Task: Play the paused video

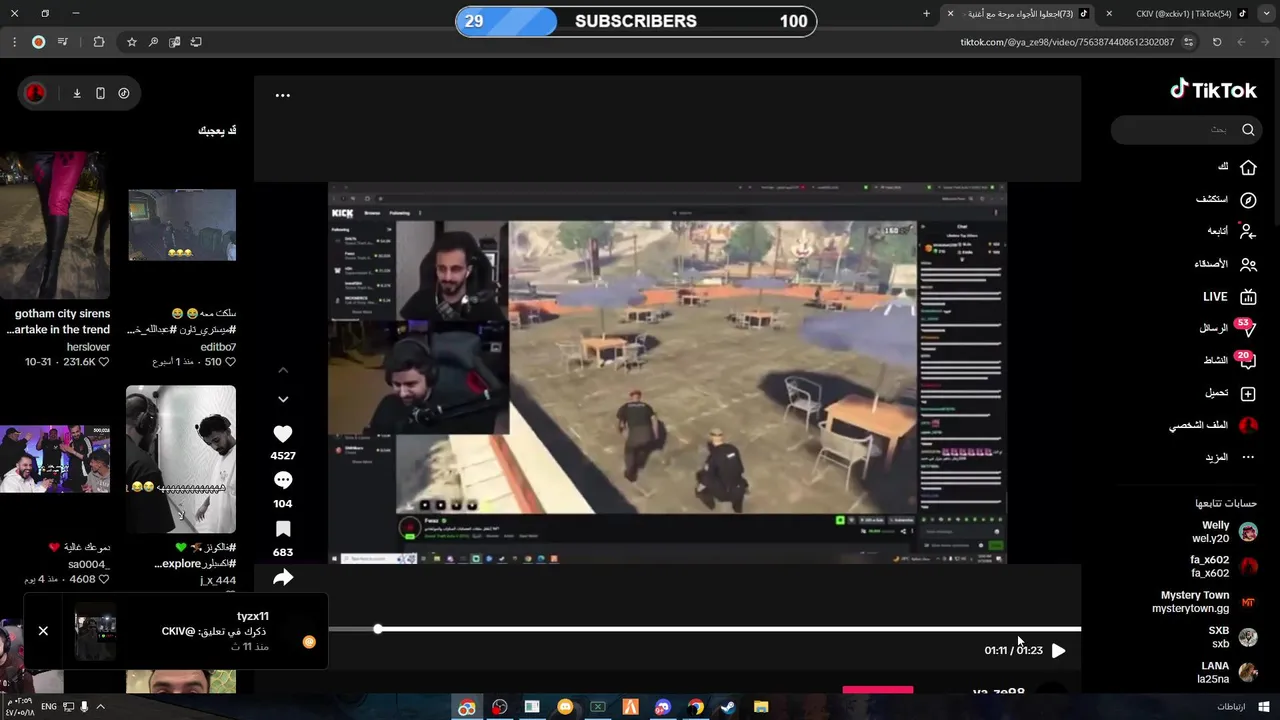Action: coord(1058,650)
